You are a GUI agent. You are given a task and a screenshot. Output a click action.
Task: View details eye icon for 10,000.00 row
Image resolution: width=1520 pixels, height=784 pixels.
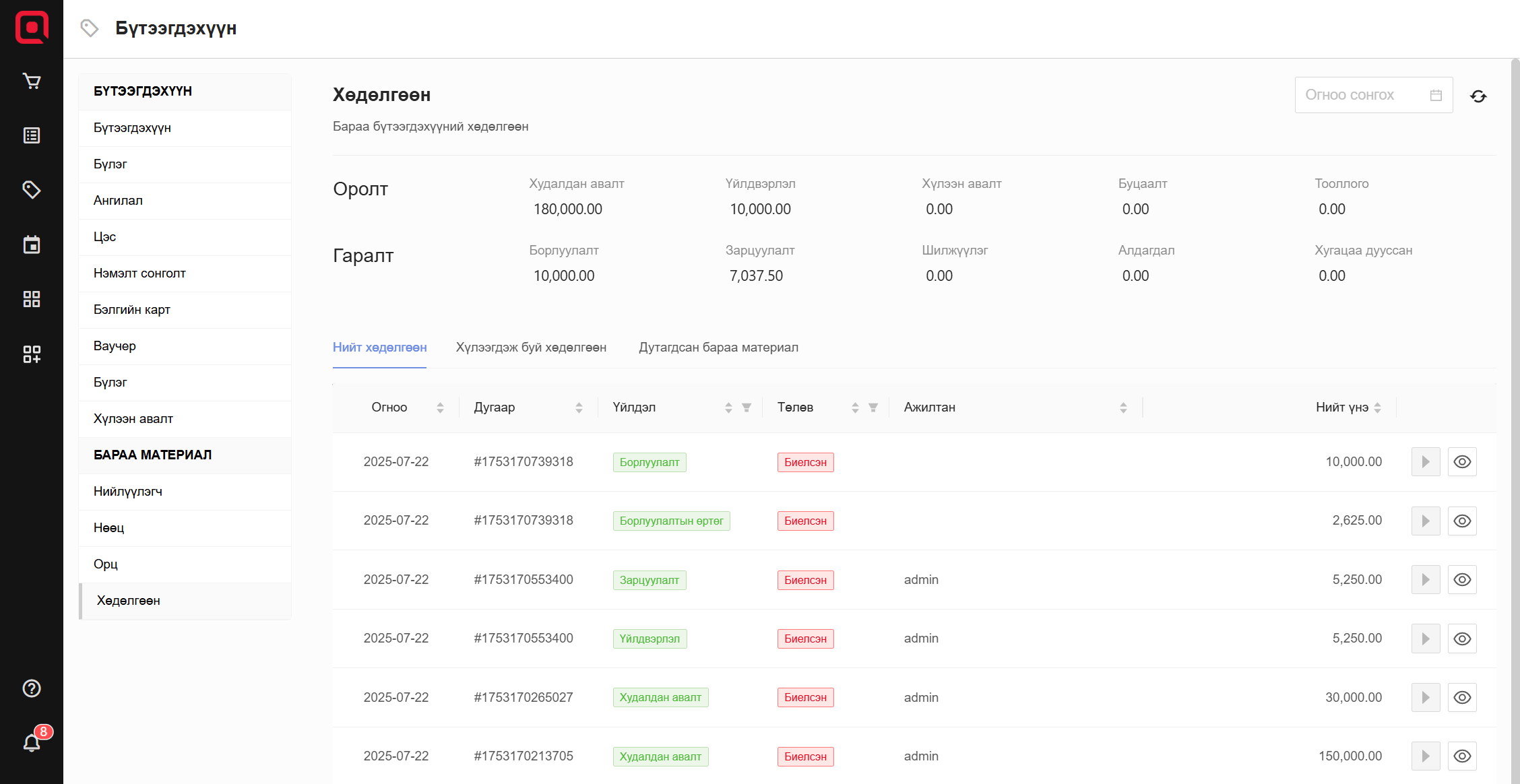1462,462
